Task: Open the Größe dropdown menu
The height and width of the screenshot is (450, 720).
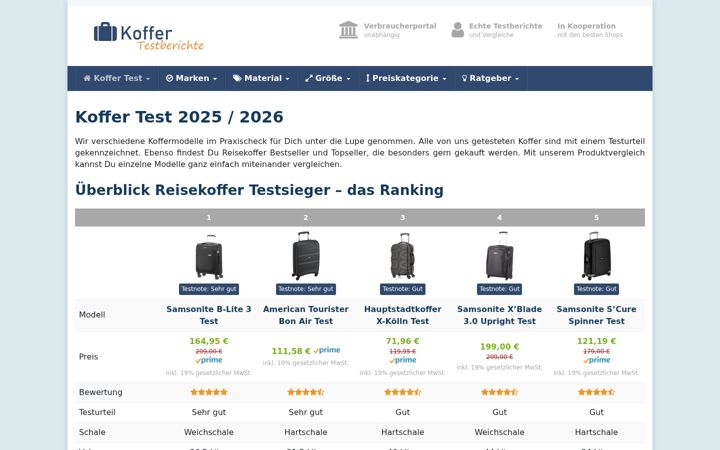Action: (328, 78)
